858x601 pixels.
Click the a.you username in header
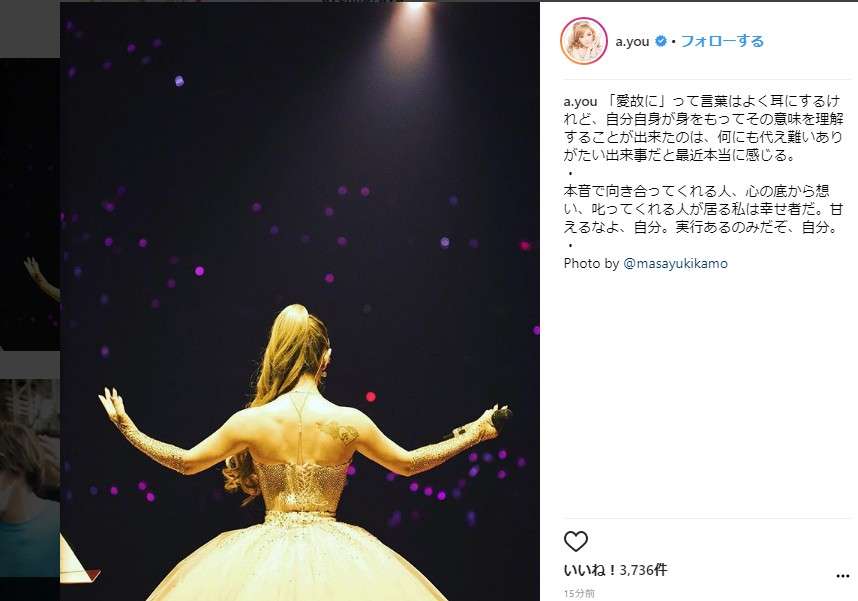tap(632, 42)
